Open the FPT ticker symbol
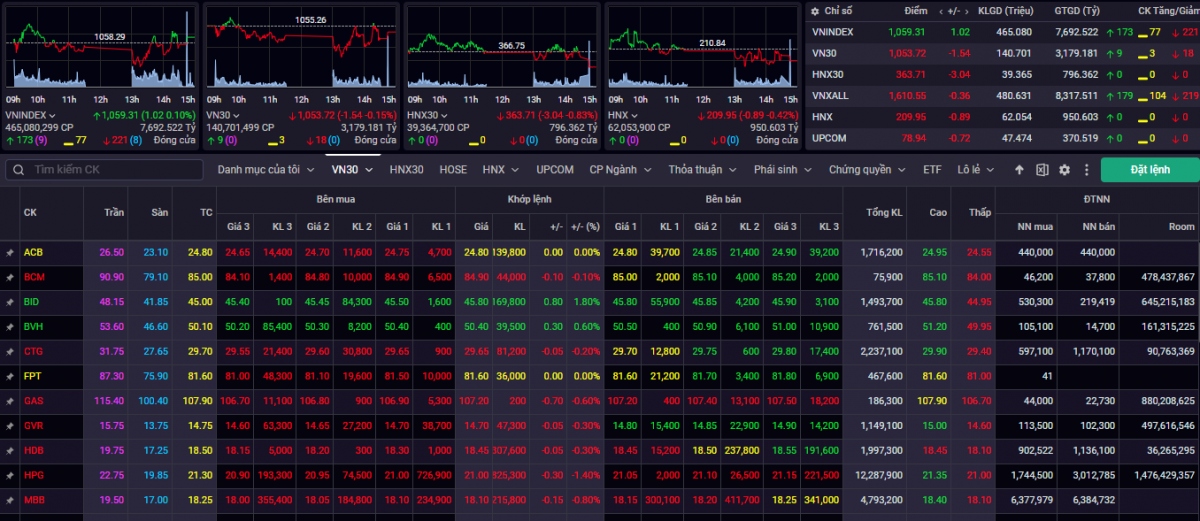The height and width of the screenshot is (521, 1200). click(33, 376)
